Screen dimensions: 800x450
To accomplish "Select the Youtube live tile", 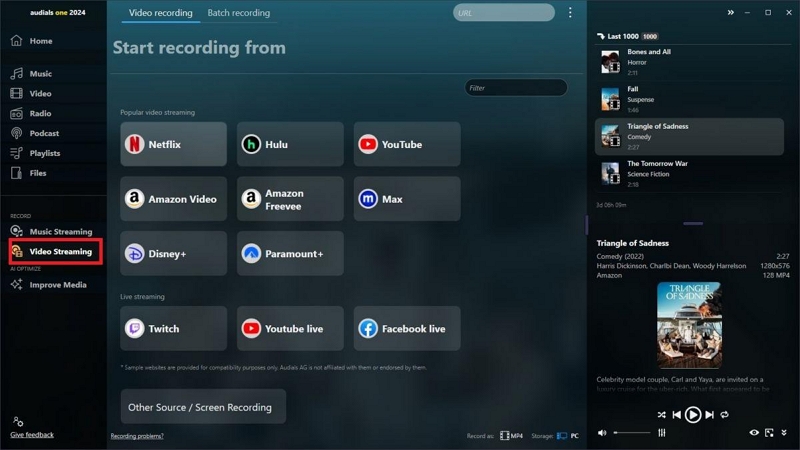I will pyautogui.click(x=290, y=329).
